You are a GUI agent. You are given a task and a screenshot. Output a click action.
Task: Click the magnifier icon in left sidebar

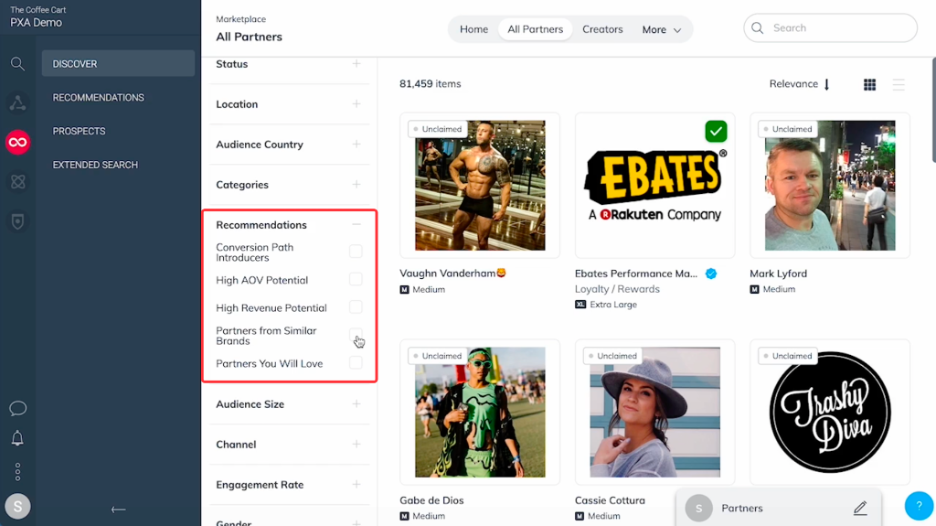click(x=17, y=63)
